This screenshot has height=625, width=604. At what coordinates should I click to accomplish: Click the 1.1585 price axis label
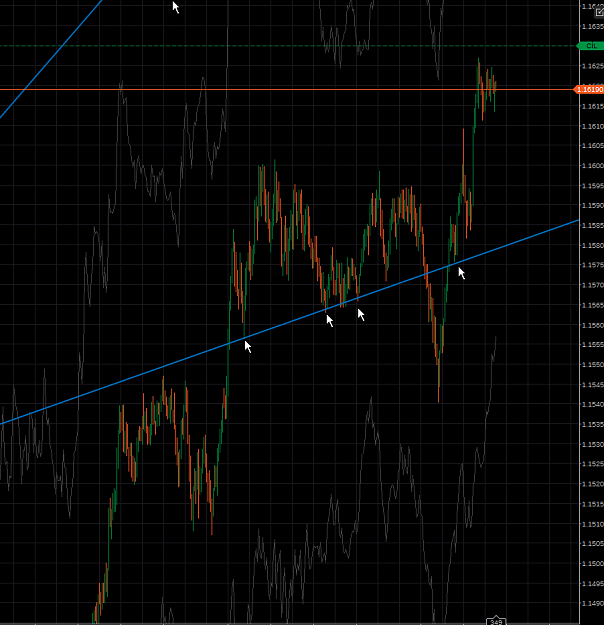click(592, 225)
